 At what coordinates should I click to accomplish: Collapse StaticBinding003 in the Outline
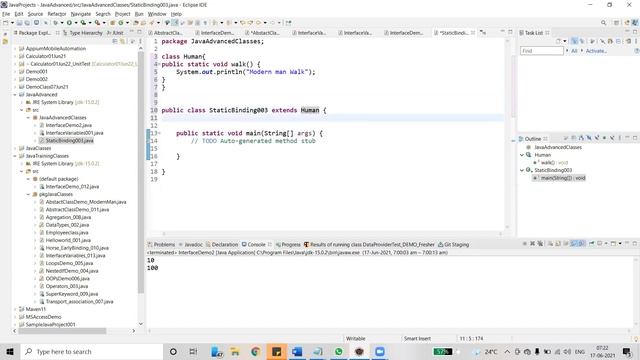click(522, 170)
